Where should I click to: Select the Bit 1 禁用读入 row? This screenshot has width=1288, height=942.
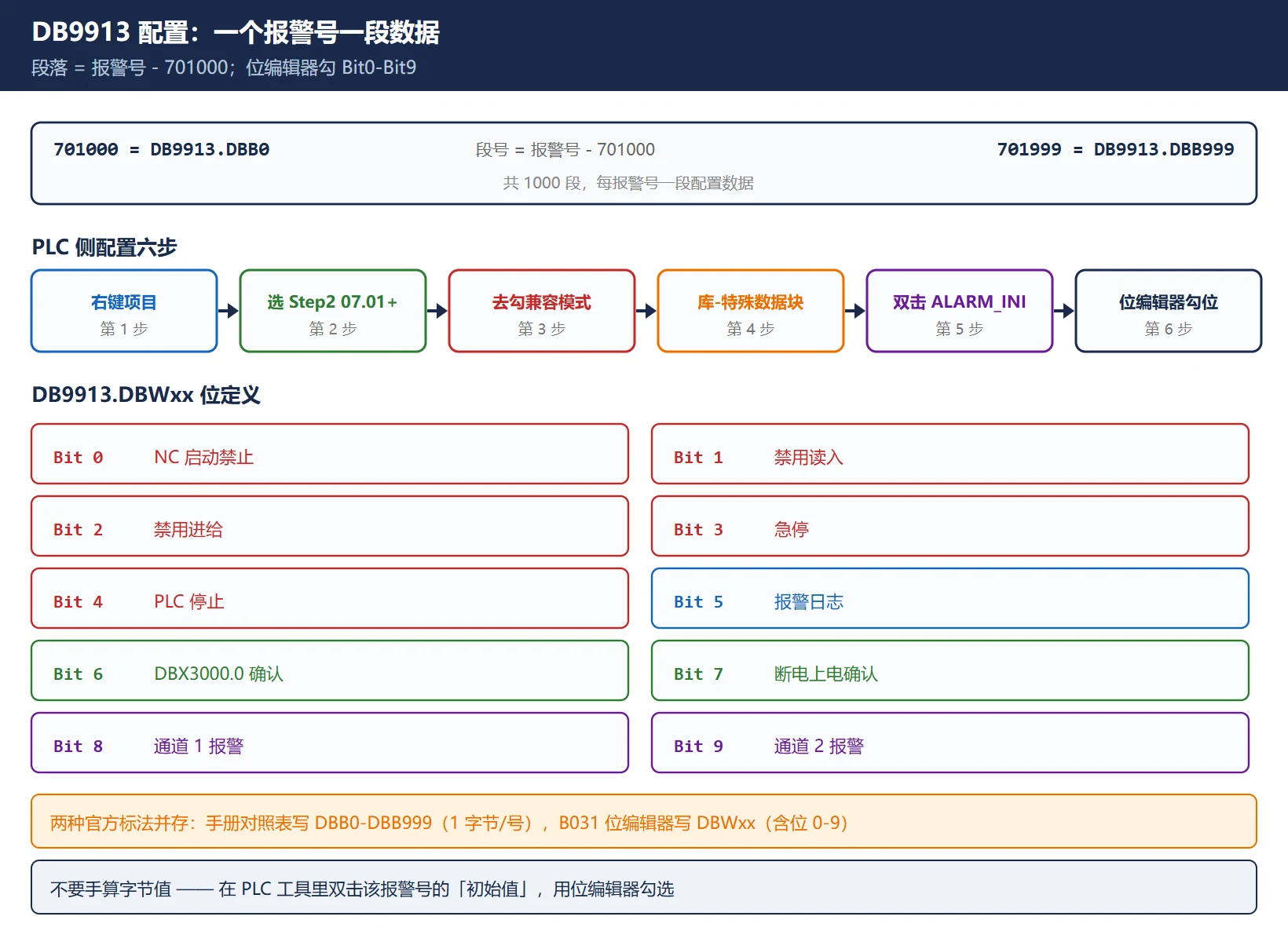(950, 454)
